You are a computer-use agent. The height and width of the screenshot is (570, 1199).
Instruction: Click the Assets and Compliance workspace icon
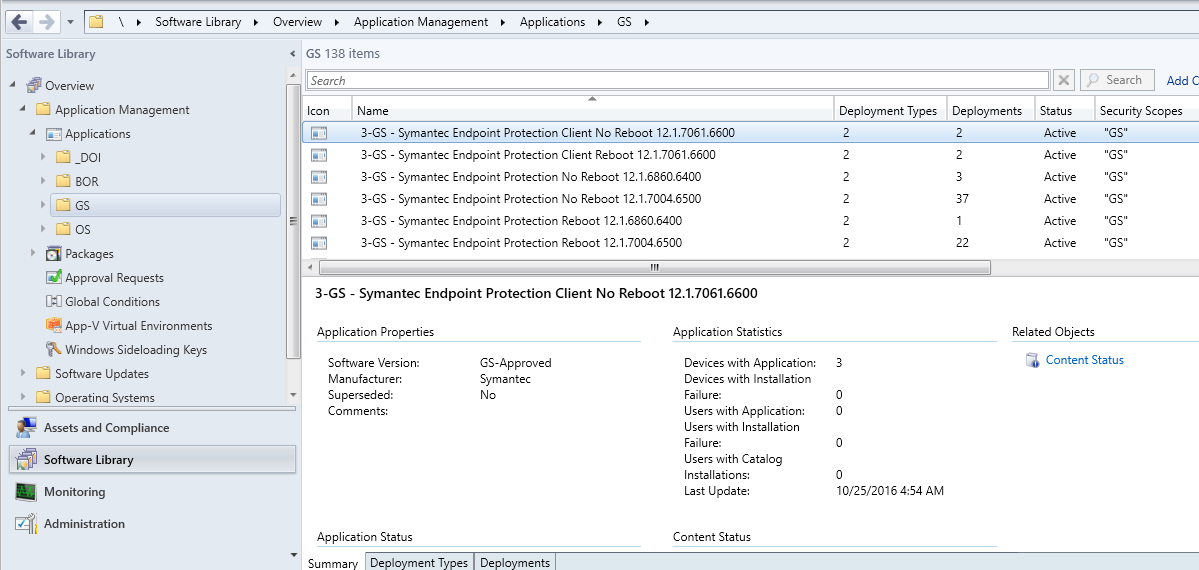(26, 428)
